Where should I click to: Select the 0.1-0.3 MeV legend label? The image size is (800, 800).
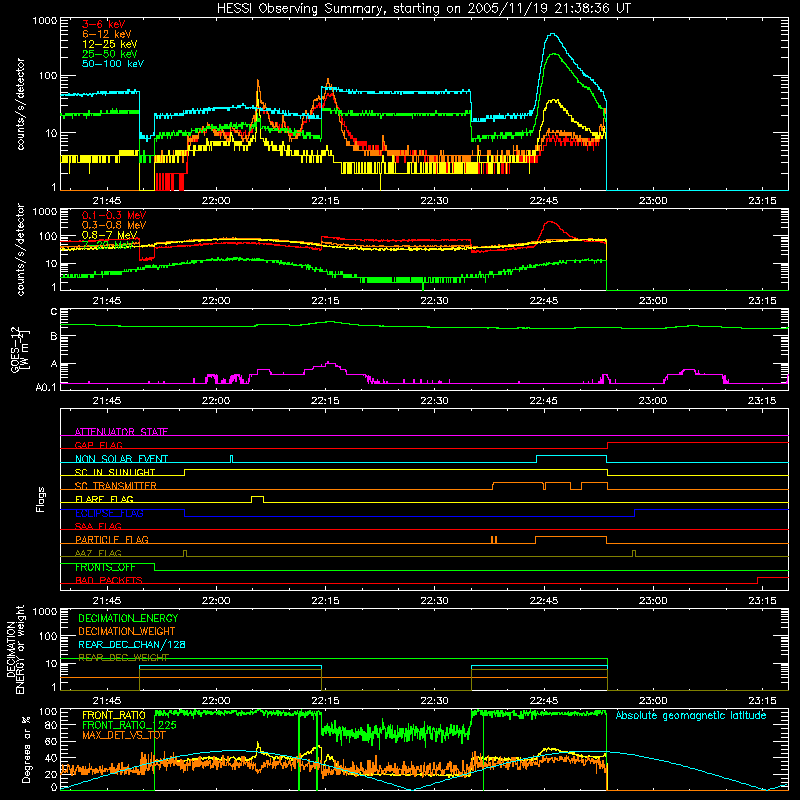(114, 215)
